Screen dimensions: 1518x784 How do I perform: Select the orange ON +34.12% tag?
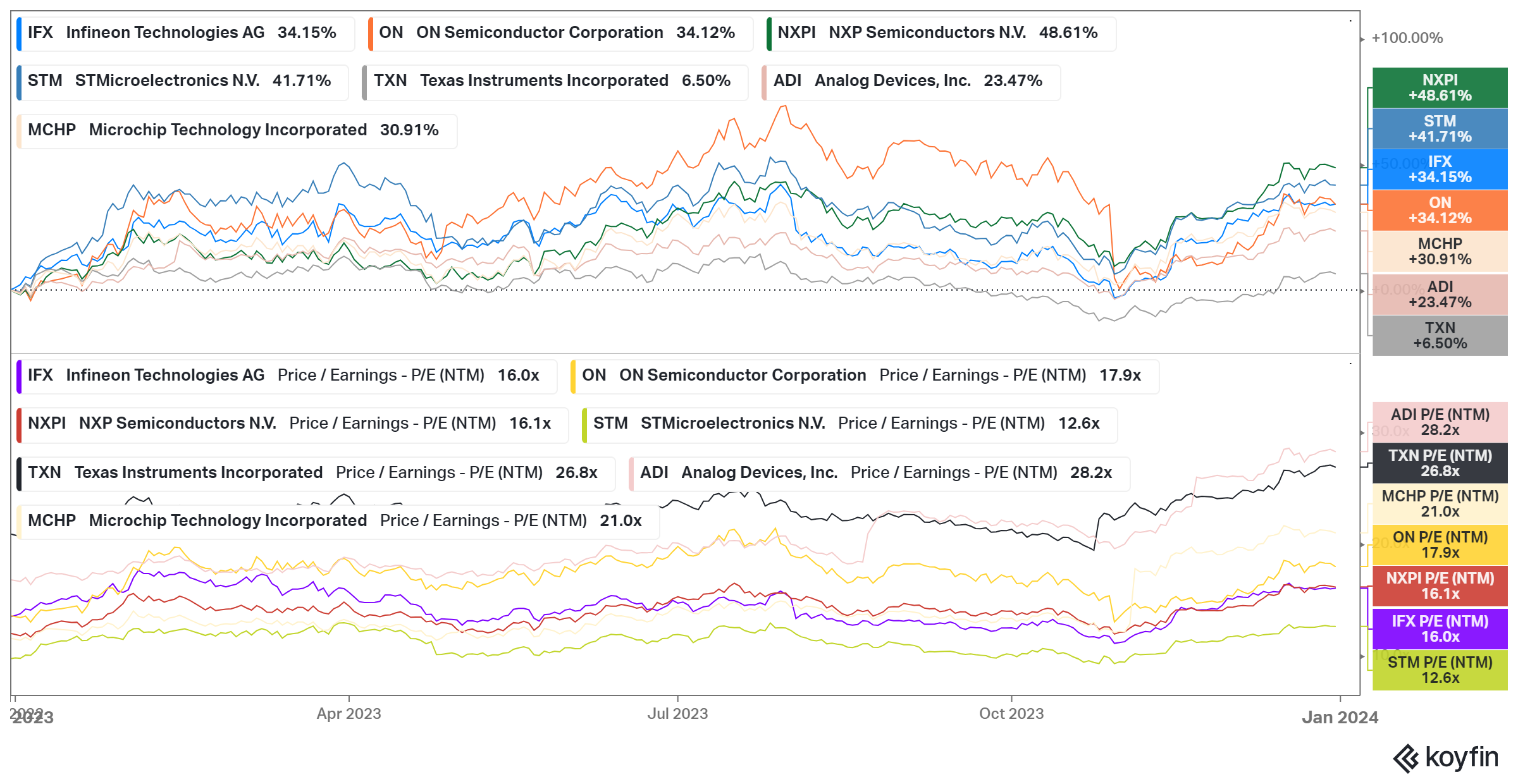tap(1440, 211)
